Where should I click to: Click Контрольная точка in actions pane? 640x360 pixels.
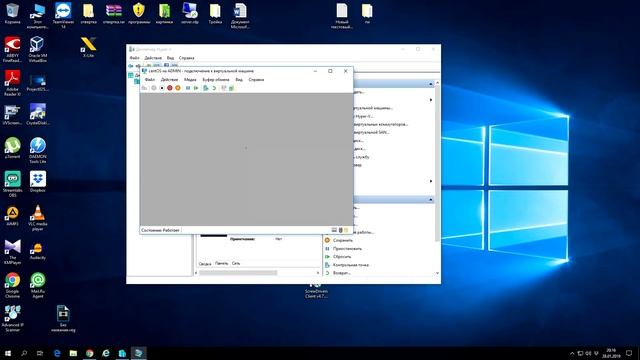pos(351,265)
